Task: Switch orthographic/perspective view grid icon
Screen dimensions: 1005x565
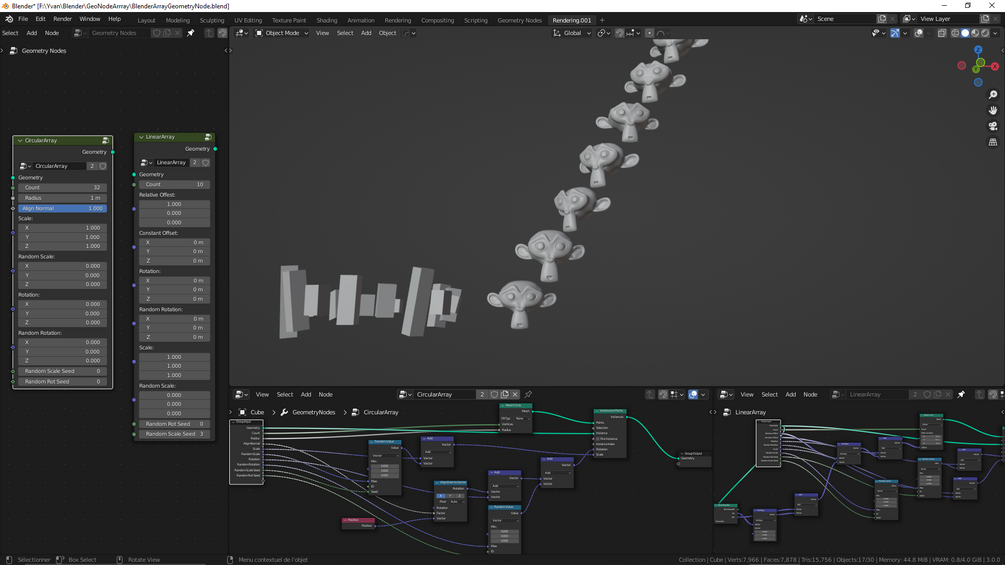Action: 993,142
